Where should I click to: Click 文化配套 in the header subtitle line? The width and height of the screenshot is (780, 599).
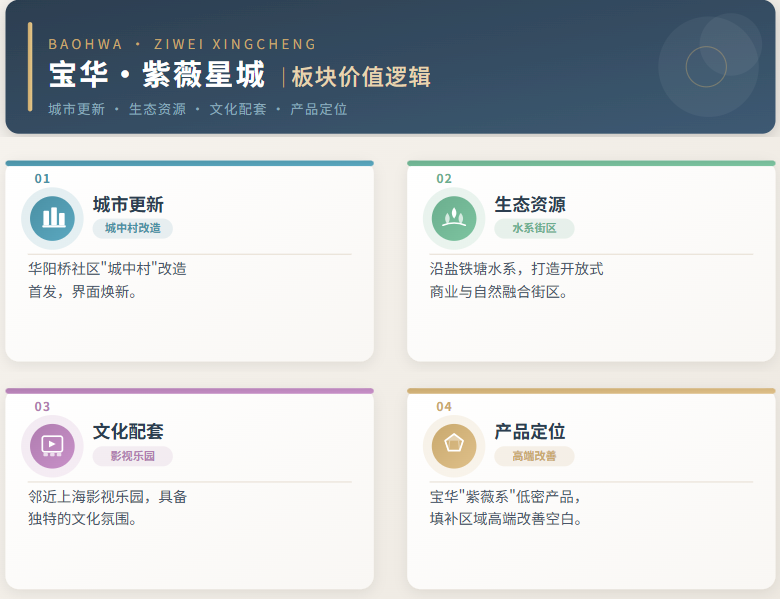238,109
